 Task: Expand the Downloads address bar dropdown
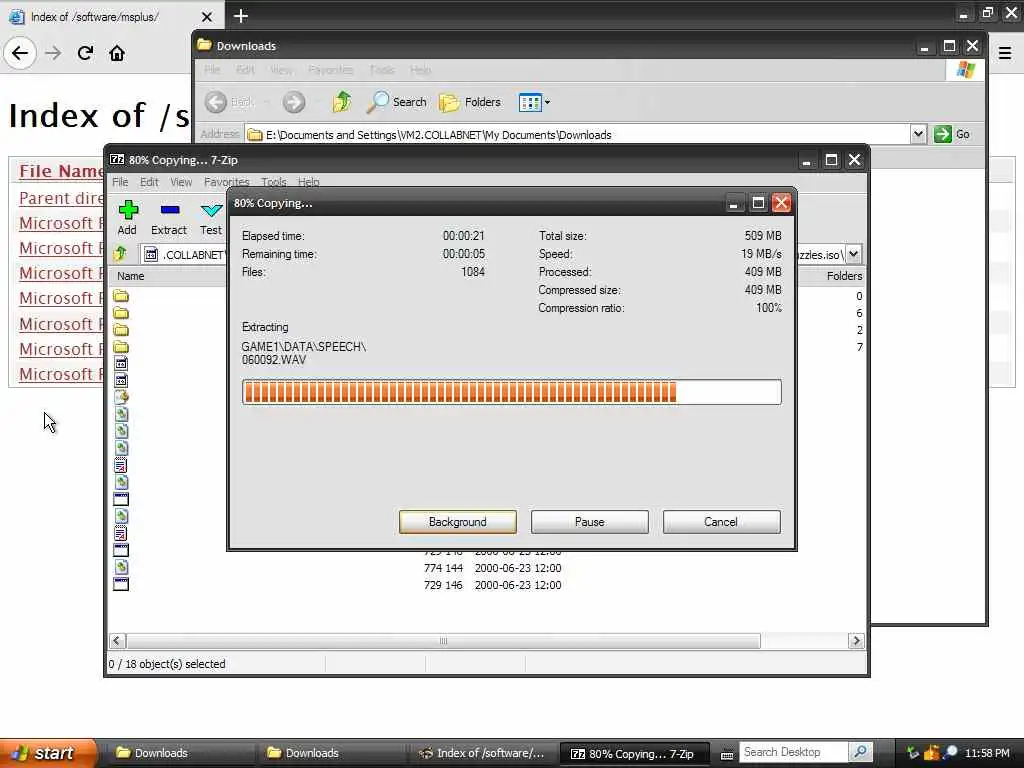[x=918, y=135]
